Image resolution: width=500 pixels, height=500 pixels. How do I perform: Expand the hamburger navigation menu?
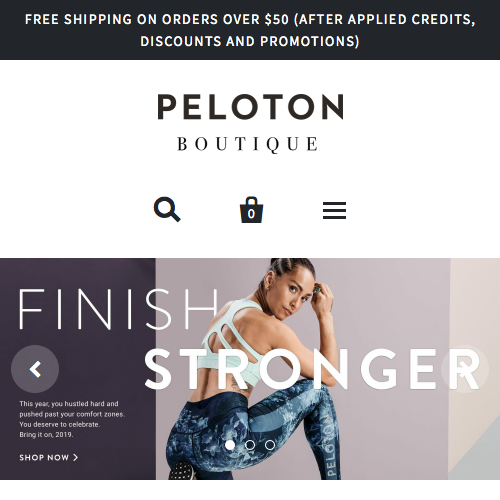click(x=334, y=210)
